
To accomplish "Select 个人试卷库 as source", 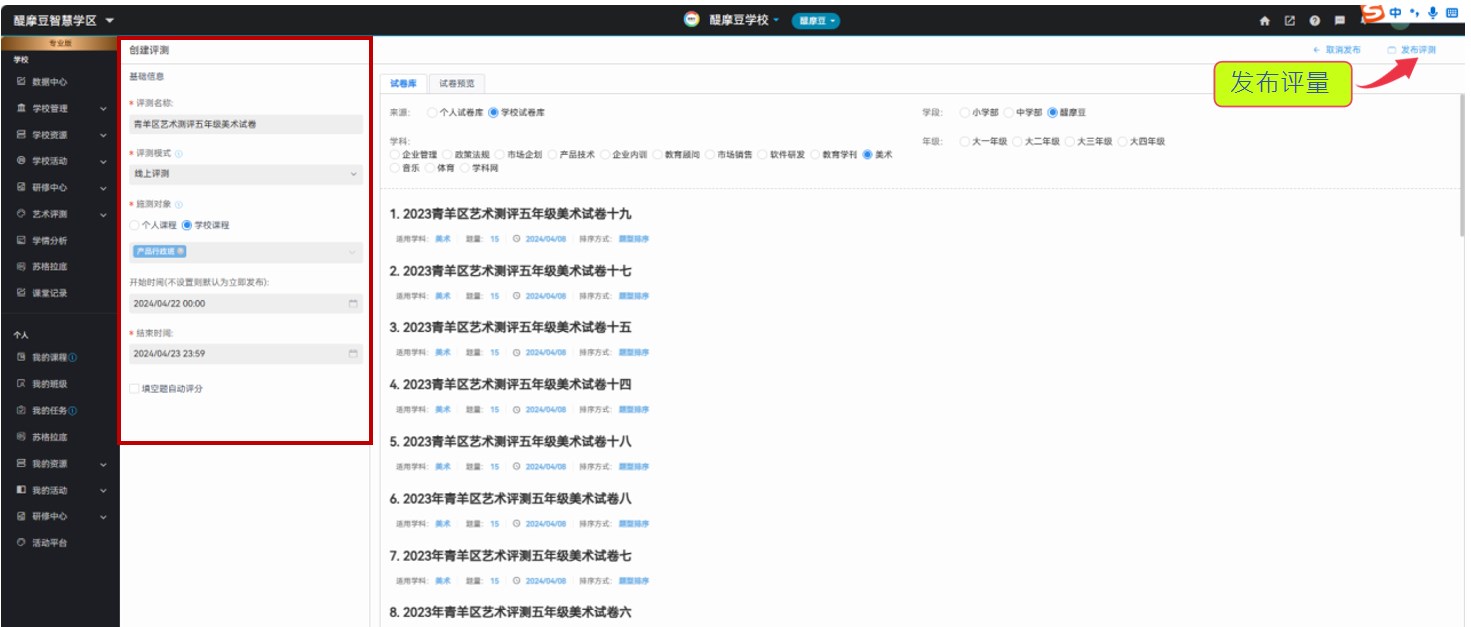I will tap(432, 113).
